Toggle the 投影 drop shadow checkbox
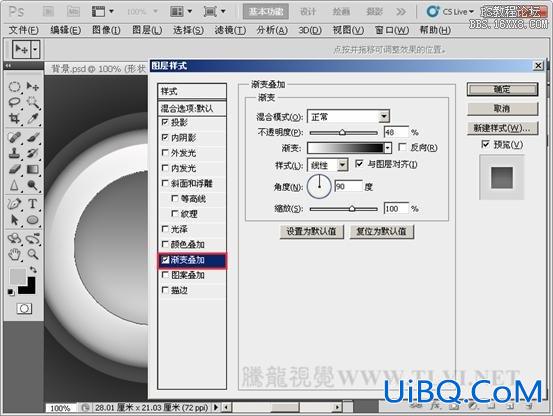This screenshot has height=416, width=553. (165, 122)
